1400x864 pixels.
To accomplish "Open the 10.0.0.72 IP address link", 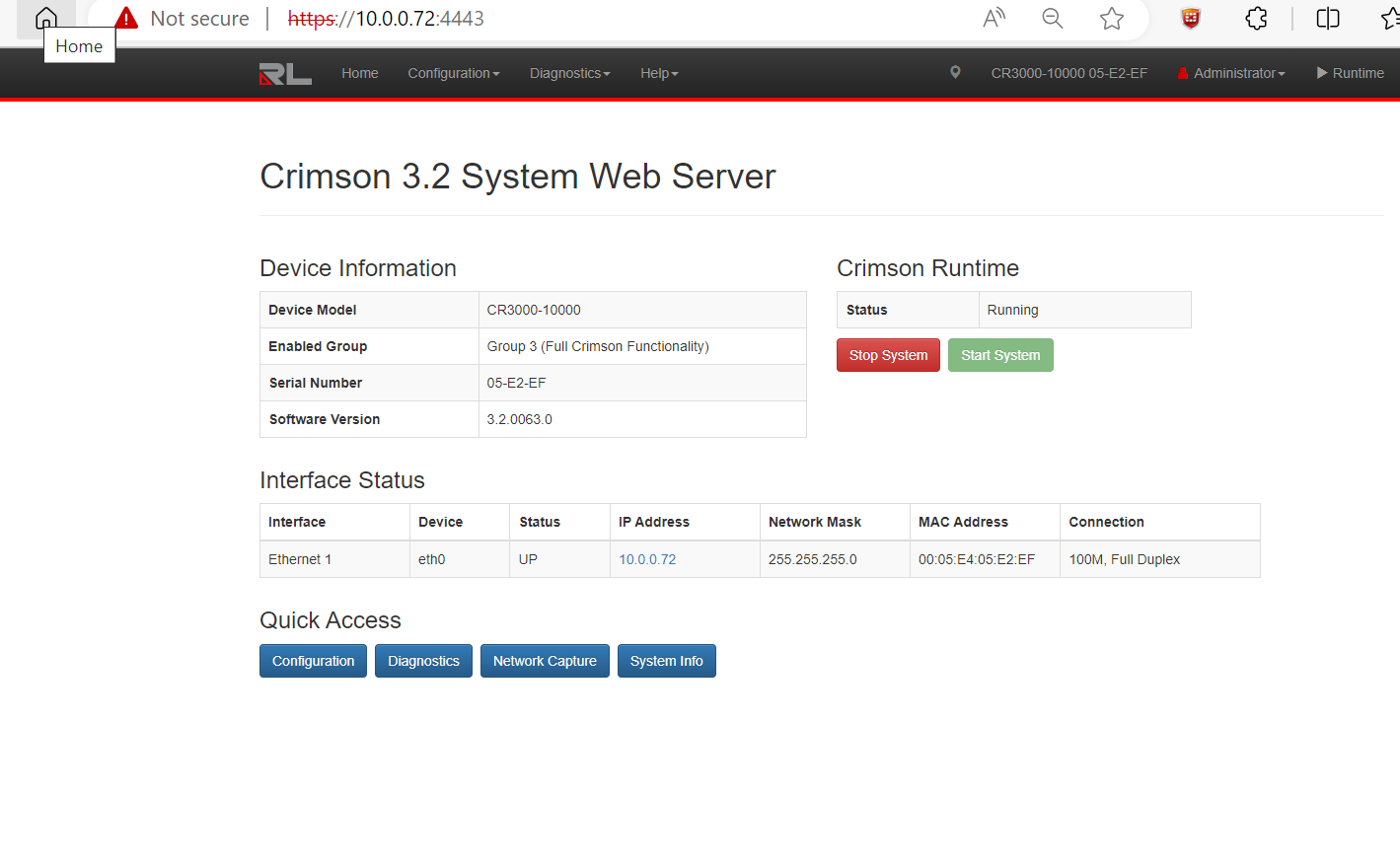I will click(x=647, y=559).
